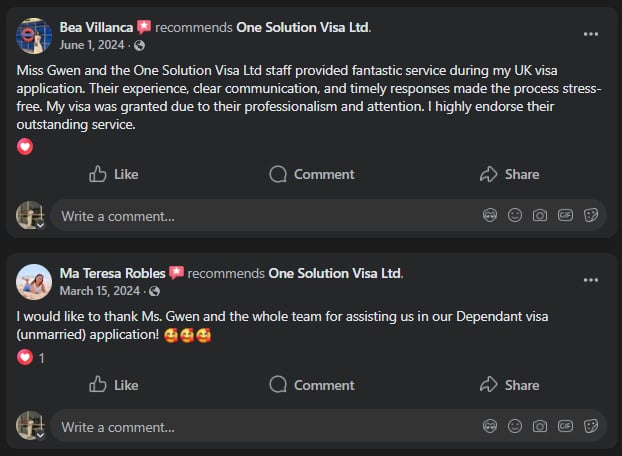Click camera icon in second comment box
This screenshot has height=456, width=622.
[x=540, y=426]
